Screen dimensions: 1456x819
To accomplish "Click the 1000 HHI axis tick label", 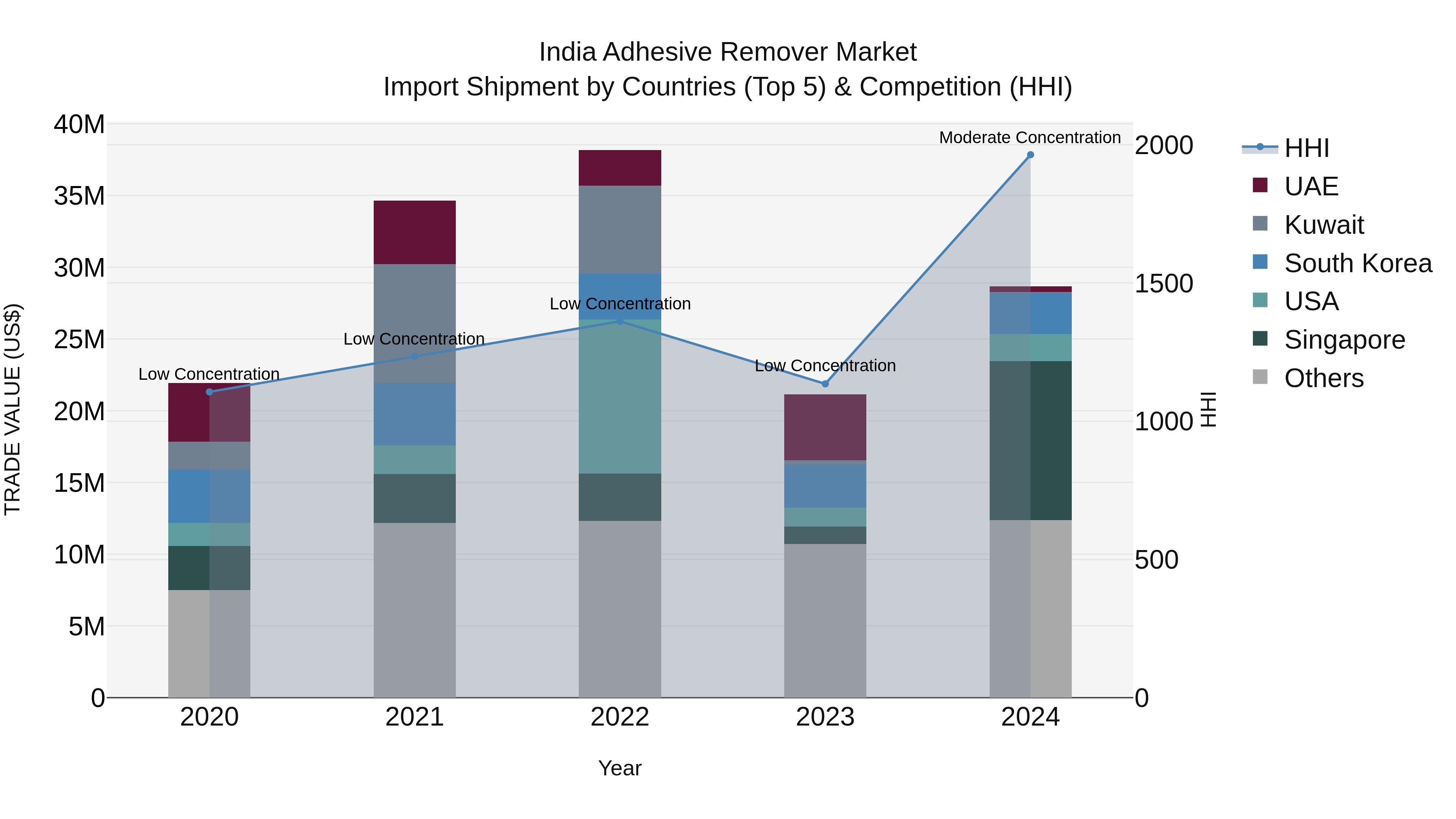I will click(1164, 422).
